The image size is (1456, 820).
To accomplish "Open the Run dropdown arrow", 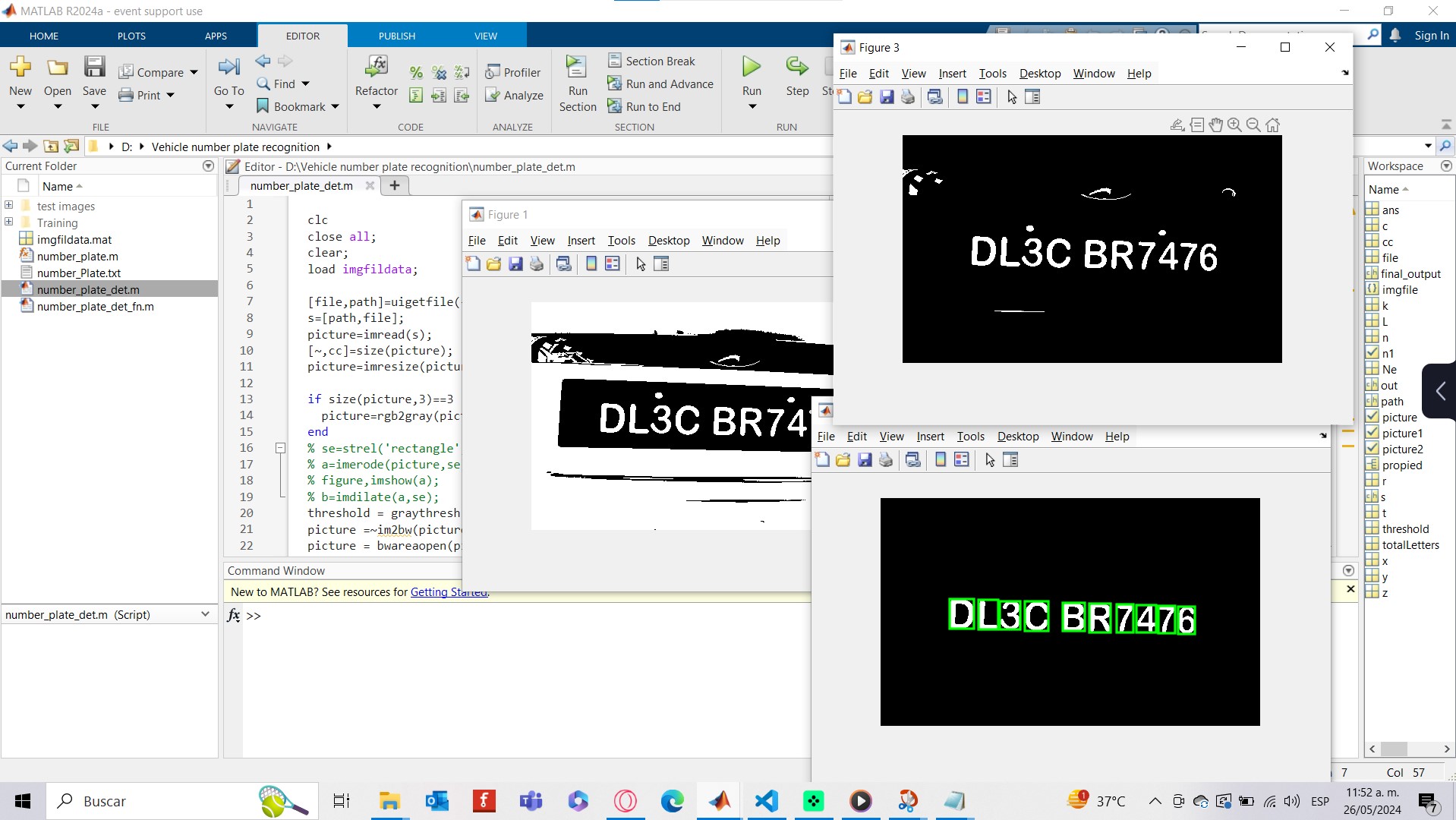I will 752,107.
